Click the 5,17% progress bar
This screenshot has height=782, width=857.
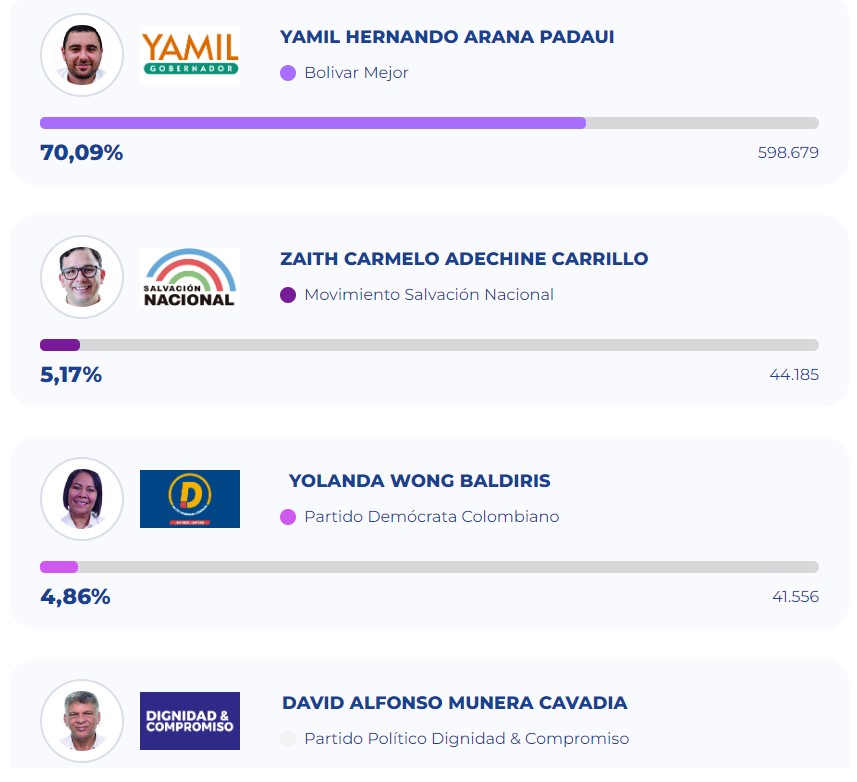[x=430, y=345]
